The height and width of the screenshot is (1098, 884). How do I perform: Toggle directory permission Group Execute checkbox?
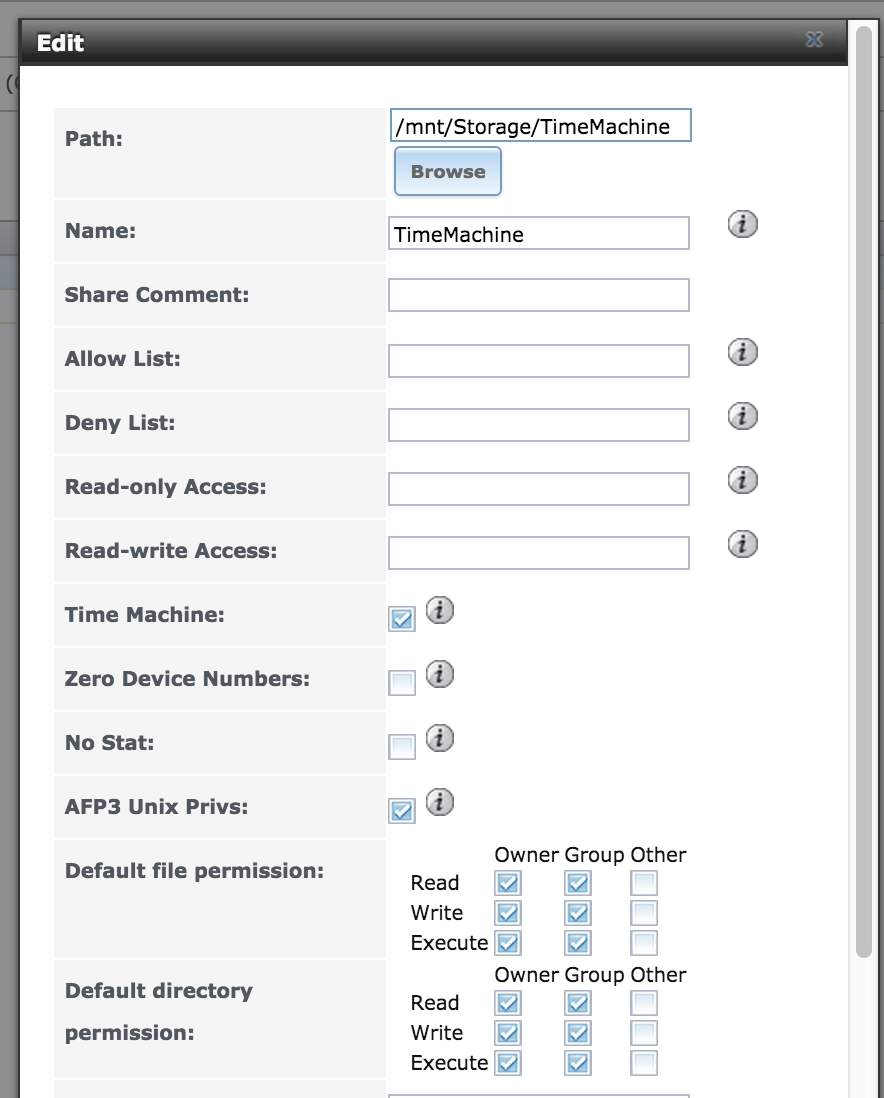pos(578,1064)
